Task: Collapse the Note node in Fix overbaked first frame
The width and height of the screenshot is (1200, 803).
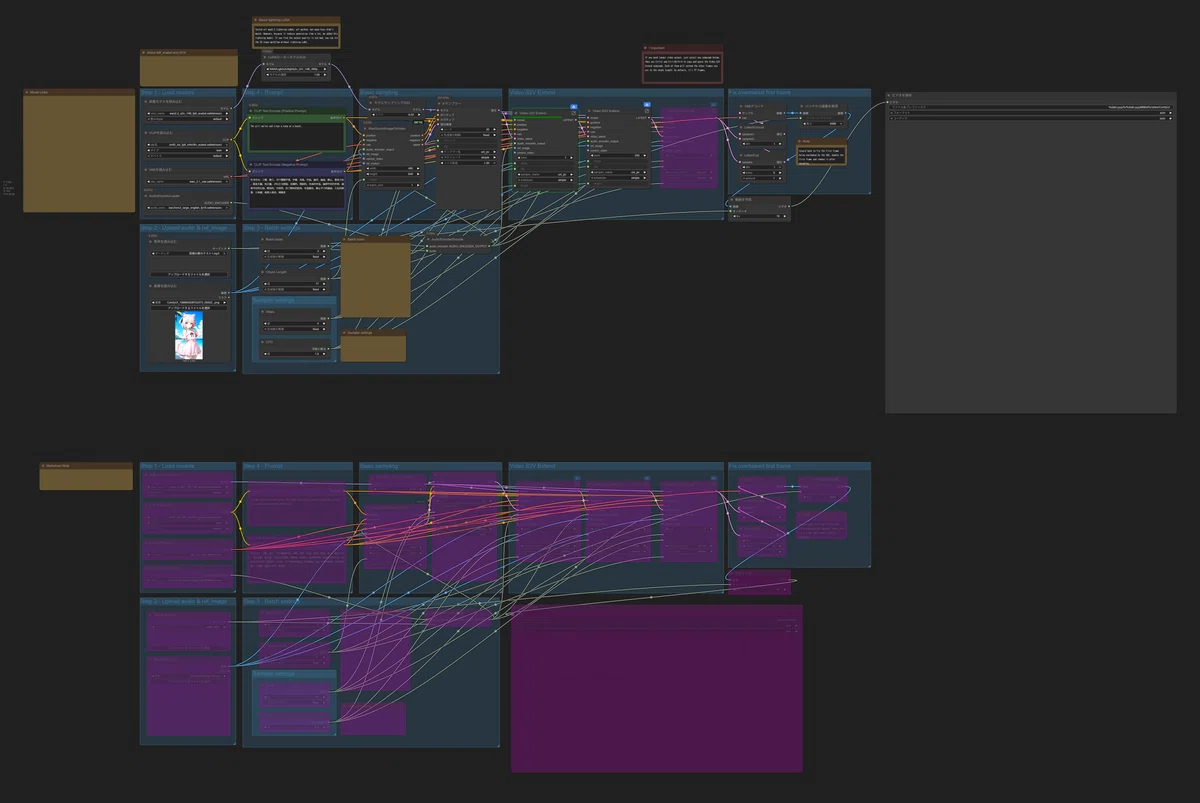Action: click(800, 141)
